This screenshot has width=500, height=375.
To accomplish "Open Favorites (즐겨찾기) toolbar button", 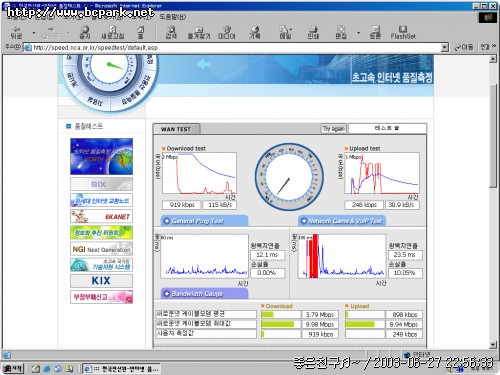I will pos(199,32).
